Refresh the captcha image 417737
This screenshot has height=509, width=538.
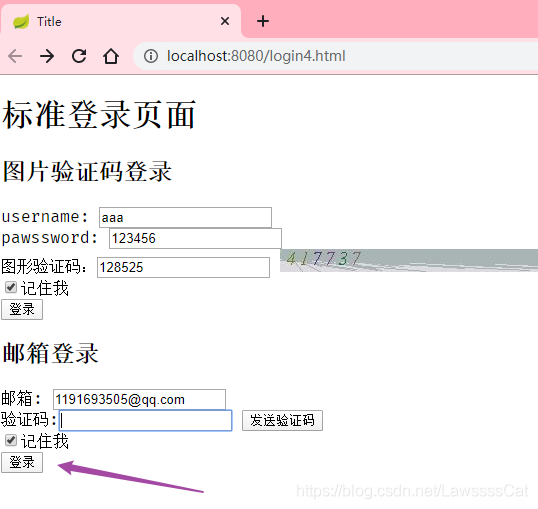[409, 261]
